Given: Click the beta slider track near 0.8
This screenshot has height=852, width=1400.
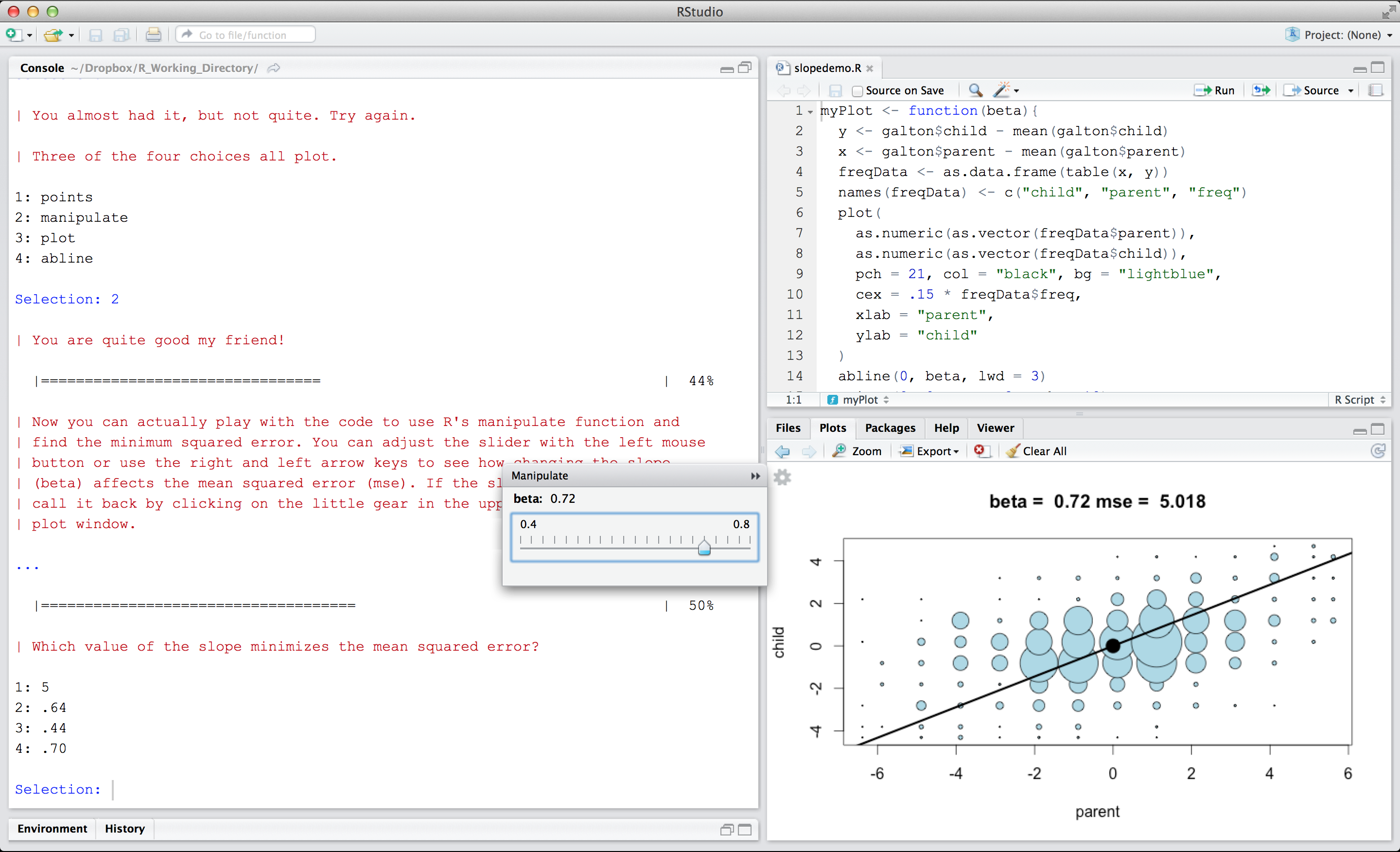Looking at the screenshot, I should (x=749, y=548).
